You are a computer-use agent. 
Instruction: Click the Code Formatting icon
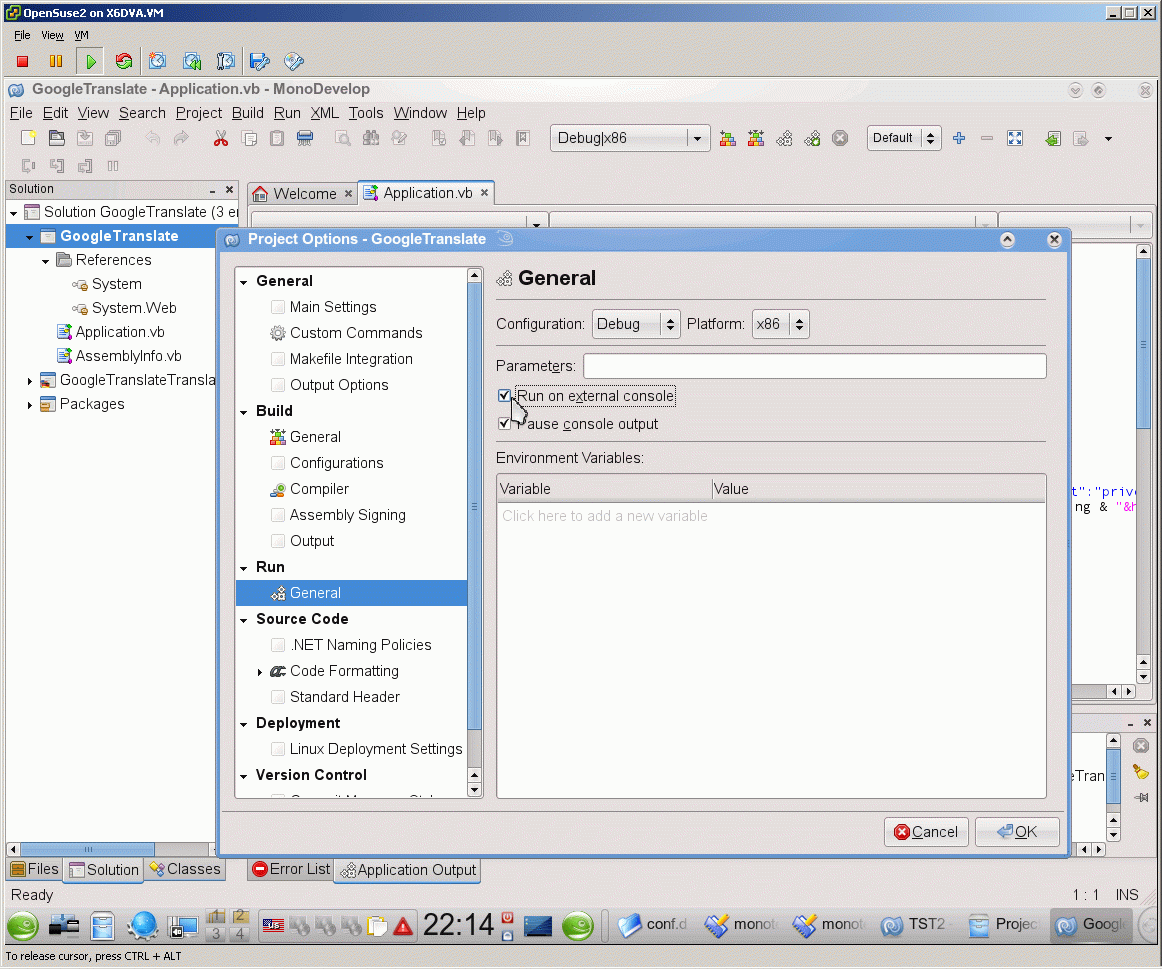pyautogui.click(x=278, y=671)
